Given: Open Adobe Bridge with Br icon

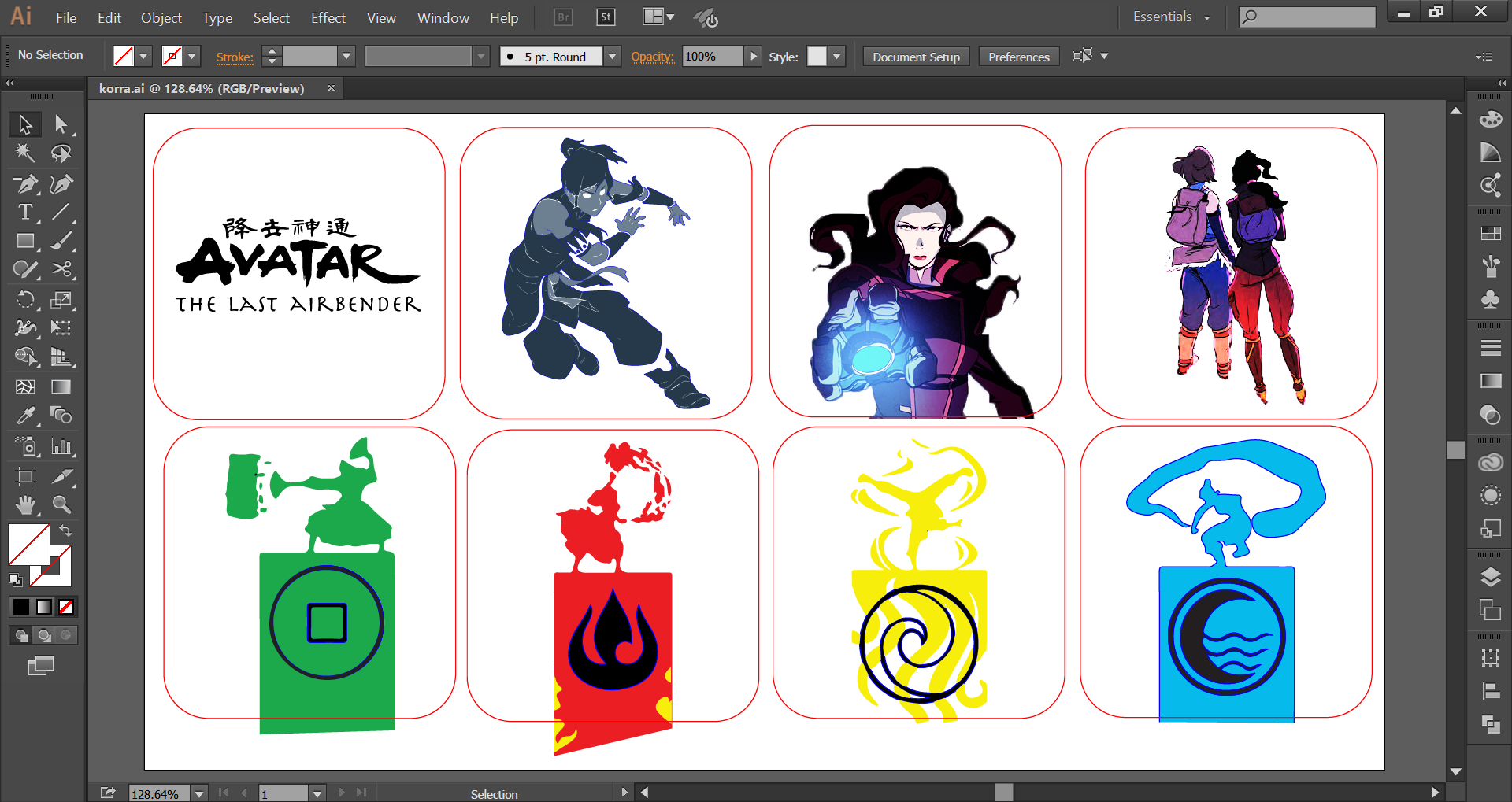Looking at the screenshot, I should tap(563, 17).
